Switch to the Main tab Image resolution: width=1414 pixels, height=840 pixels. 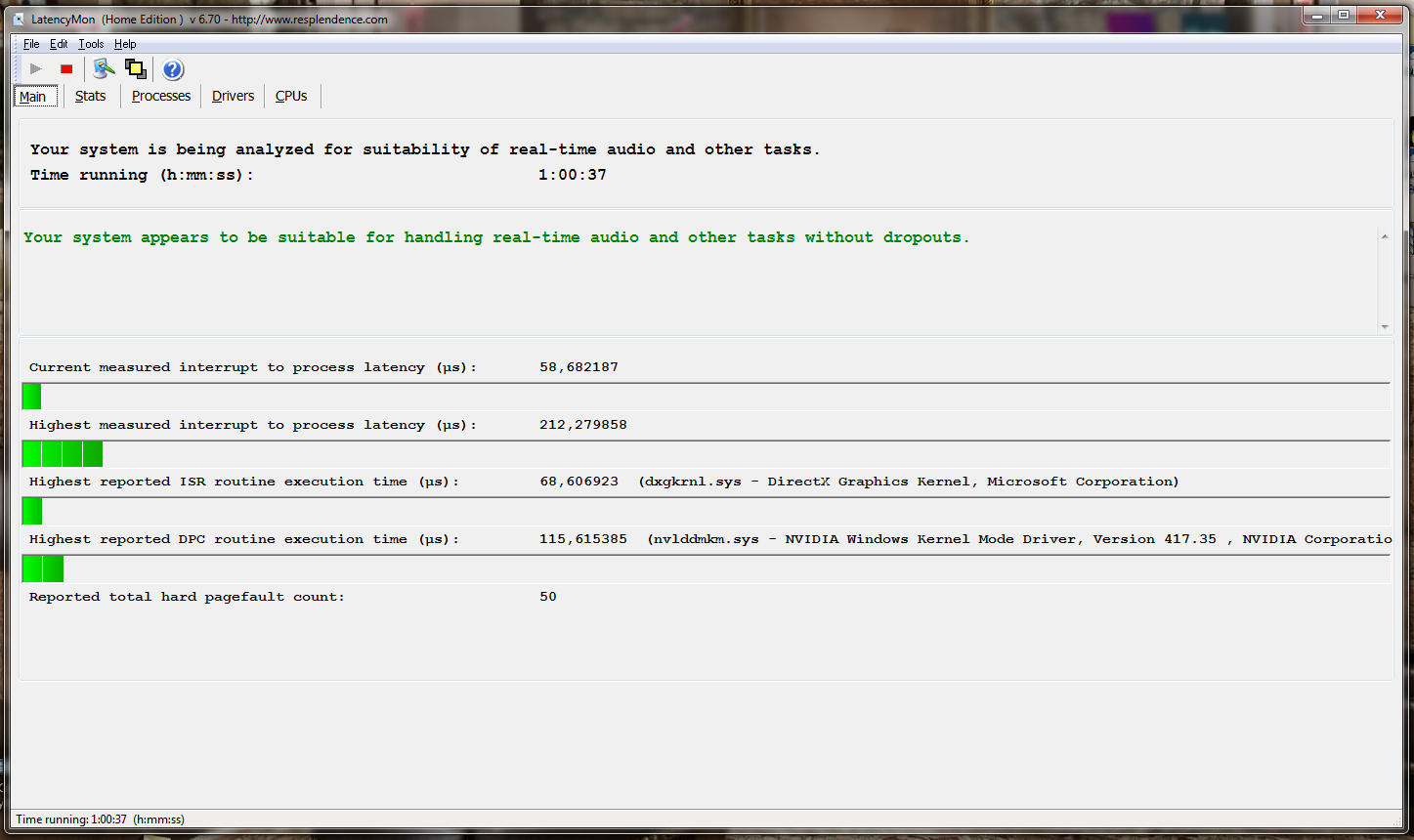(x=34, y=96)
